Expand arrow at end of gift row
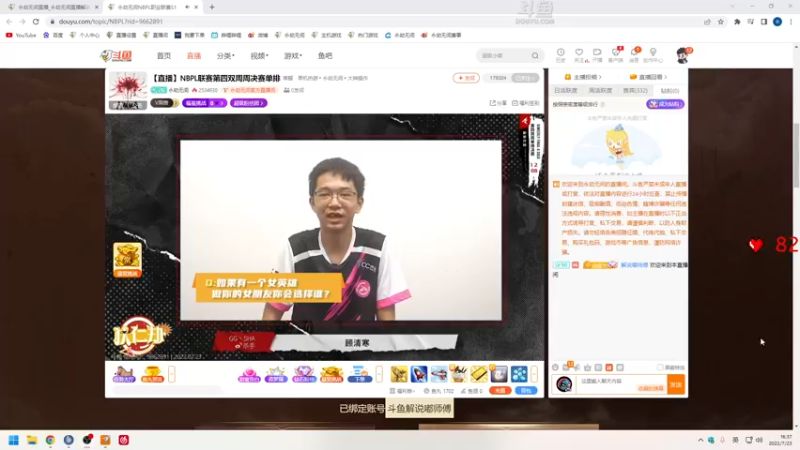 click(534, 374)
